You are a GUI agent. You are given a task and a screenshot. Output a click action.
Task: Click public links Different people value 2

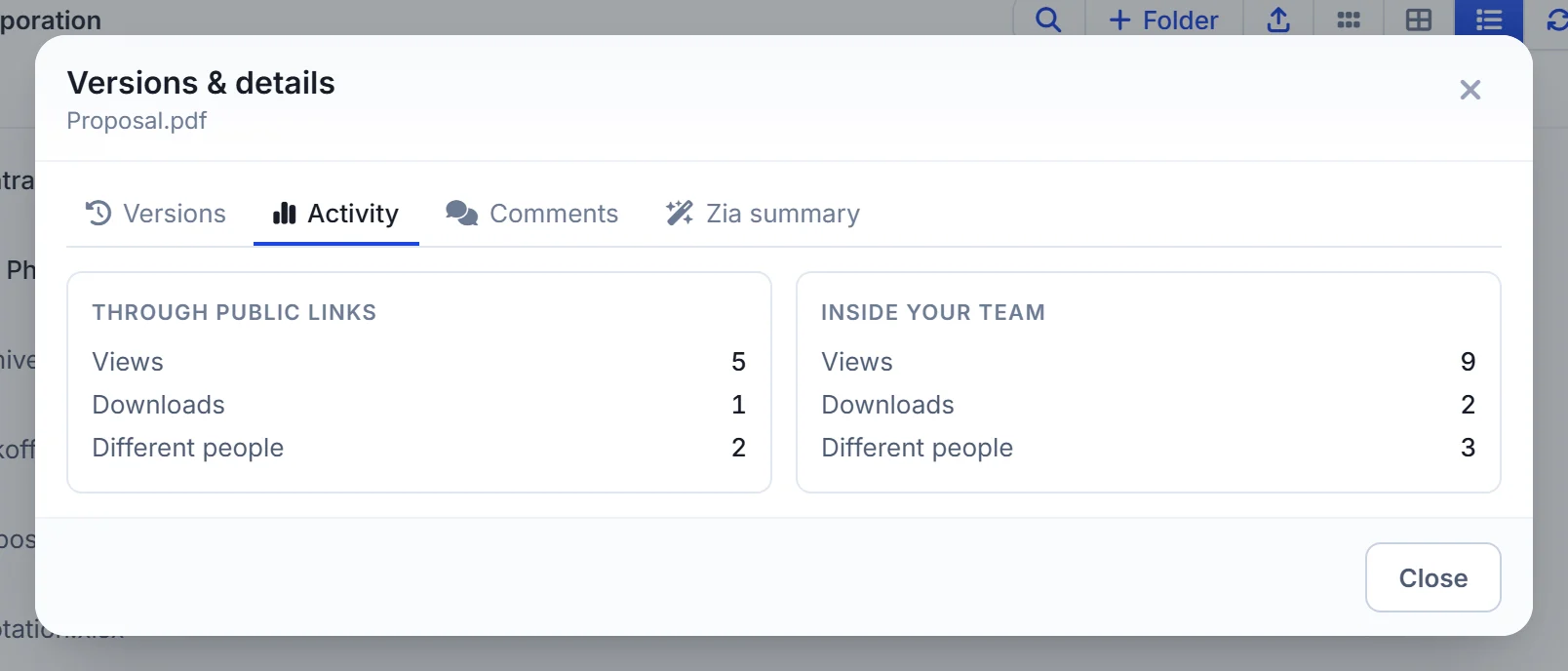point(738,448)
